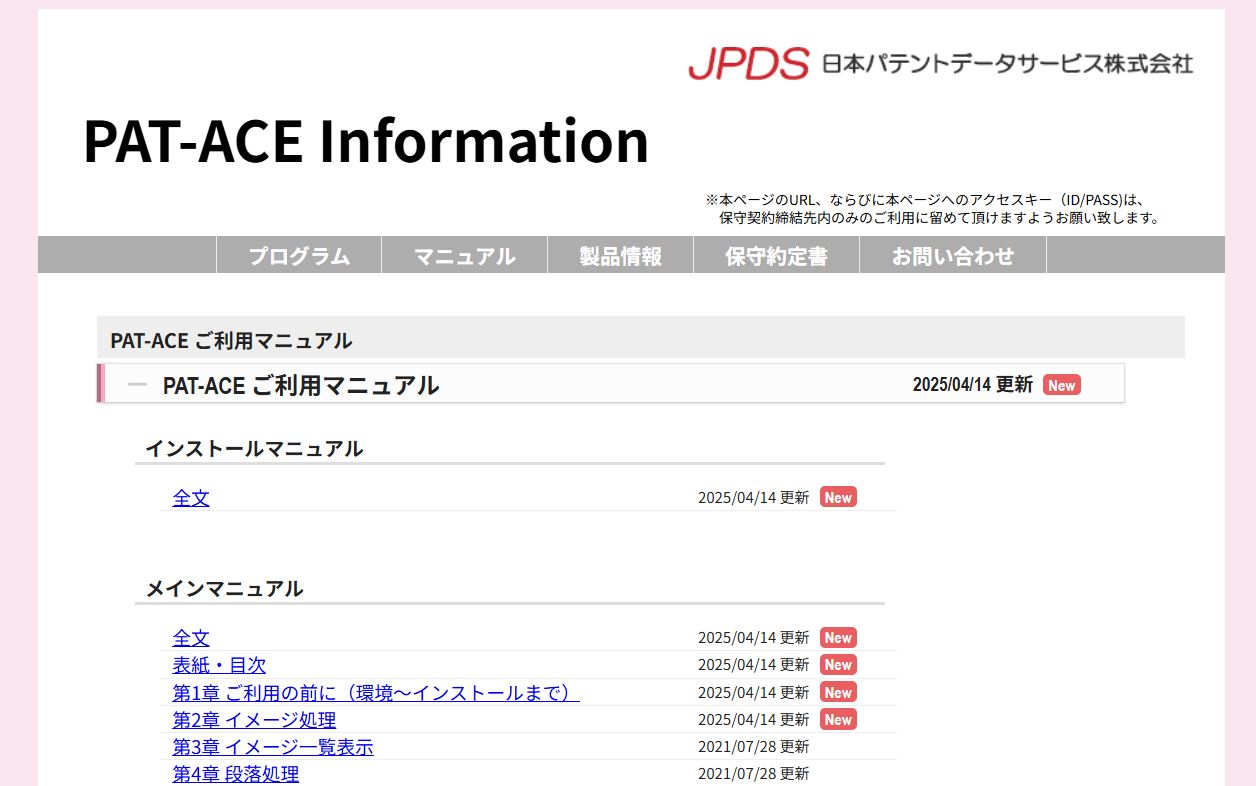
Task: Click New badge beside 第1章 row
Action: 838,692
